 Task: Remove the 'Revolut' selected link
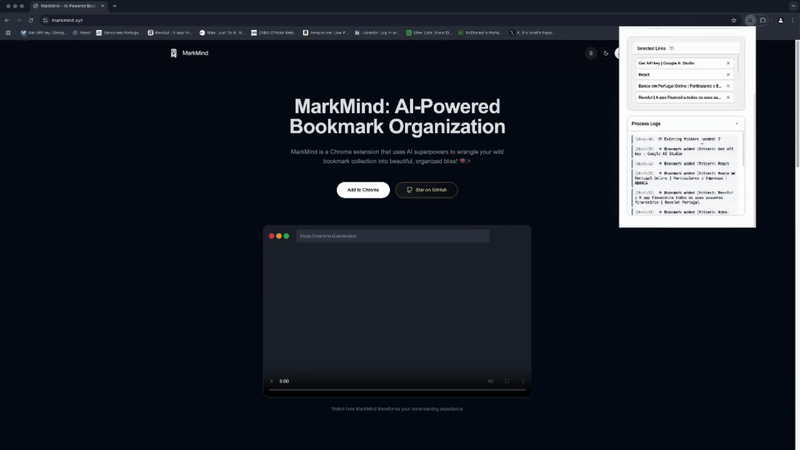(728, 97)
